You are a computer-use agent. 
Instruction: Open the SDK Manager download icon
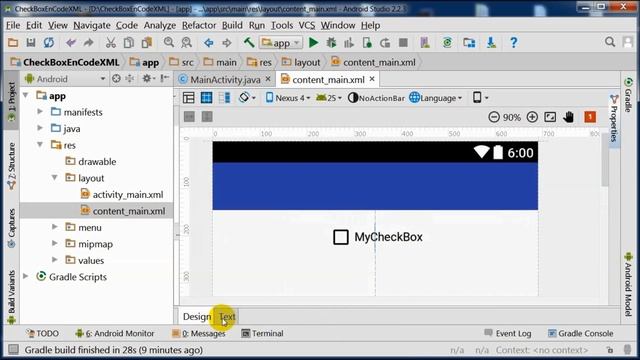point(491,42)
